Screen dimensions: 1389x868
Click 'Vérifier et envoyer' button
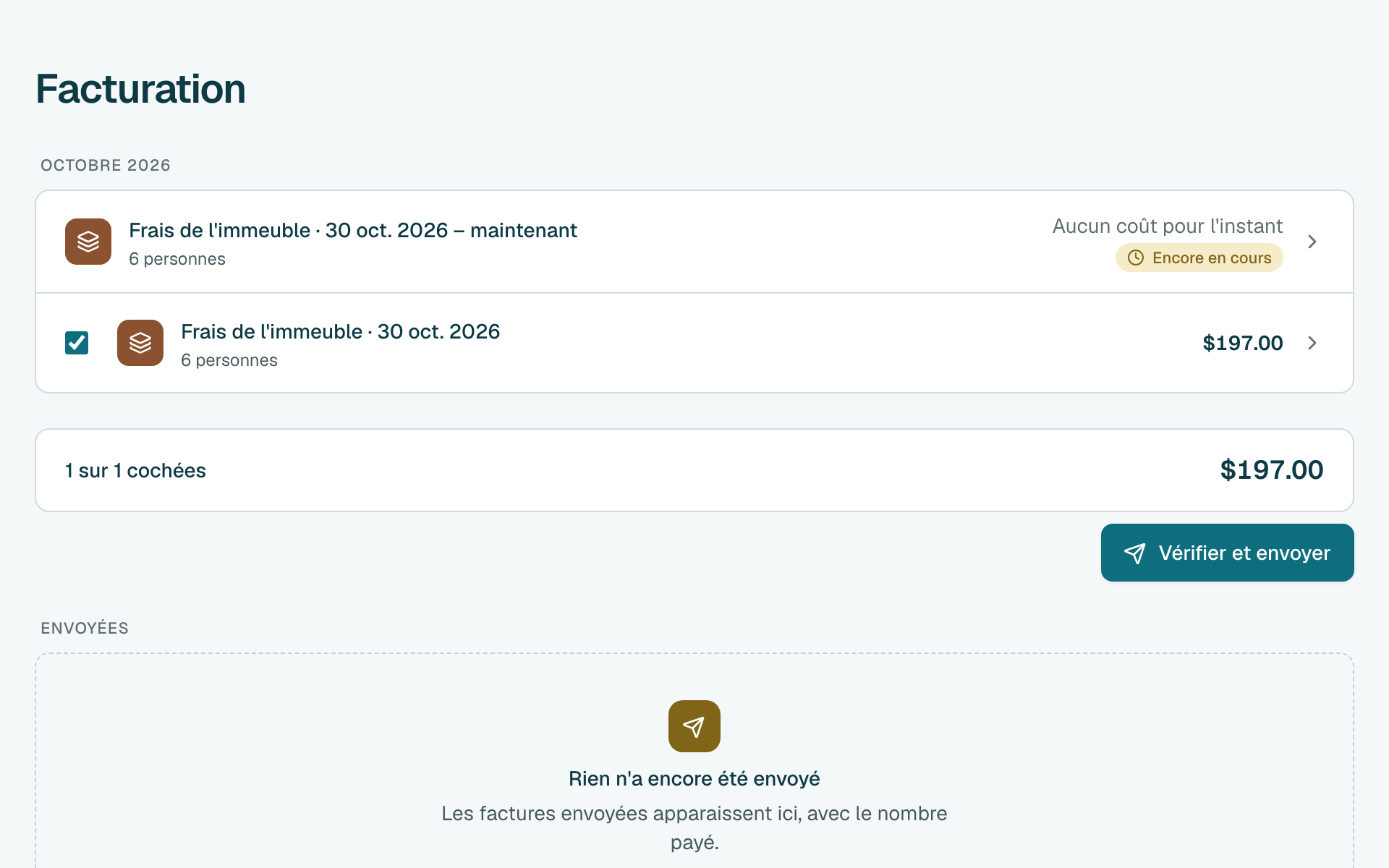[1227, 553]
